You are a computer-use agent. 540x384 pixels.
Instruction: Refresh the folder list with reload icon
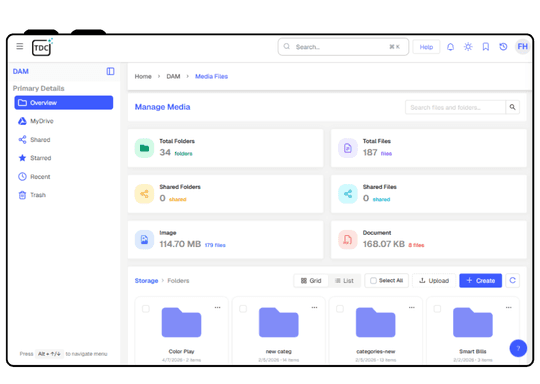[512, 280]
